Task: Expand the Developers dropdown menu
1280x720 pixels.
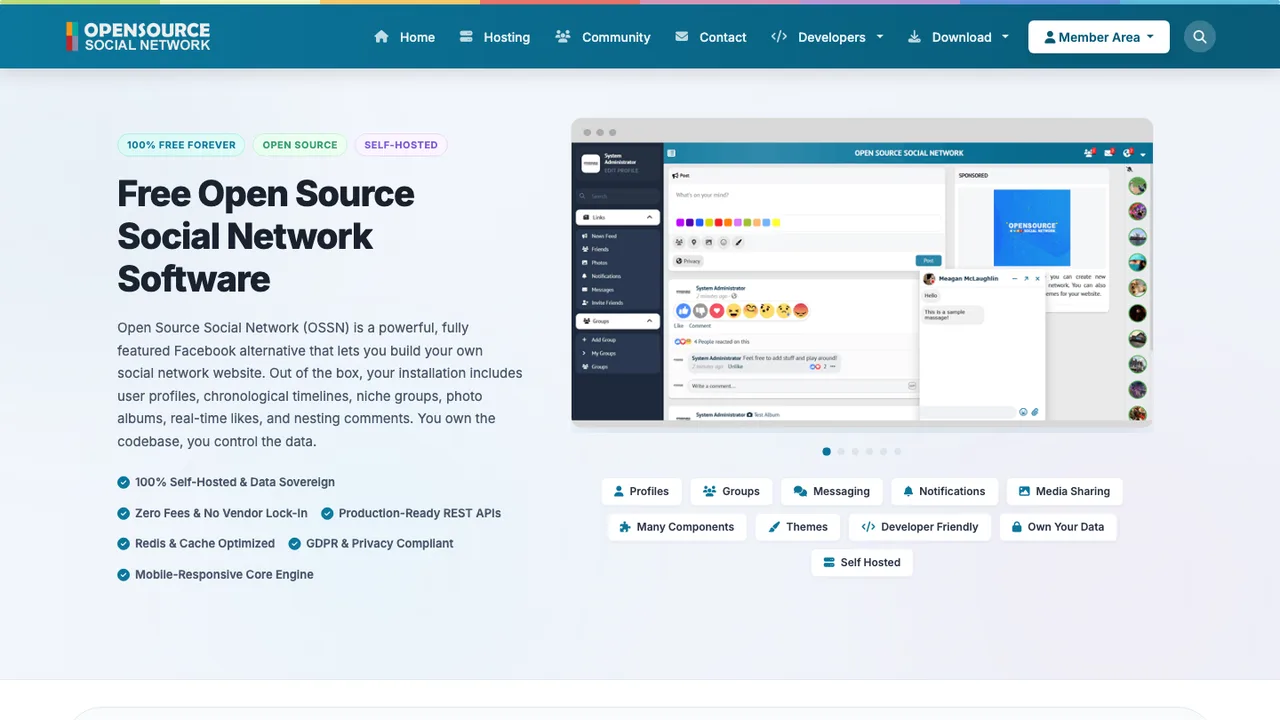Action: click(x=827, y=37)
